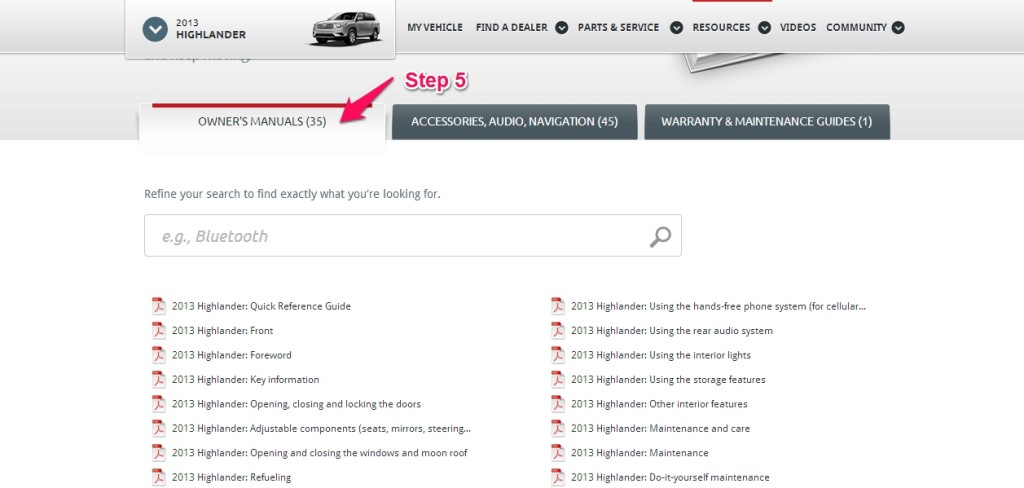Expand the Community dropdown arrow
The height and width of the screenshot is (488, 1024).
click(x=898, y=27)
